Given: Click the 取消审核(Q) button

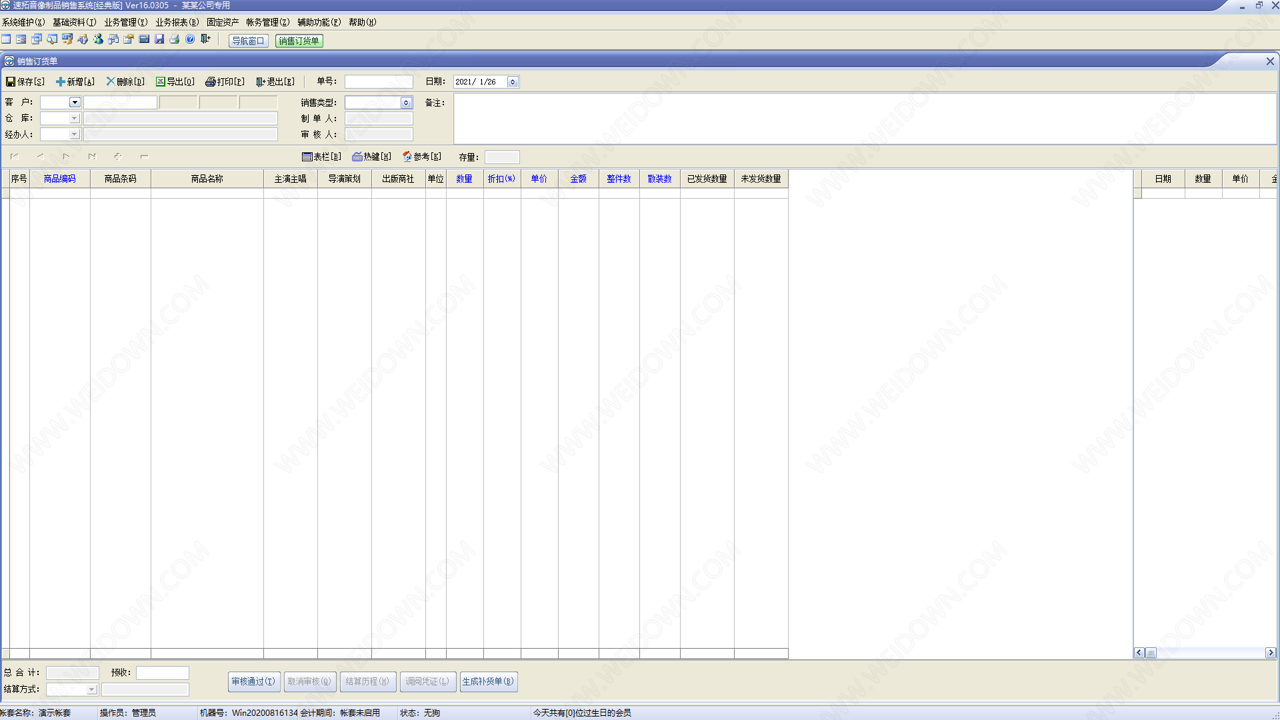Looking at the screenshot, I should [310, 682].
